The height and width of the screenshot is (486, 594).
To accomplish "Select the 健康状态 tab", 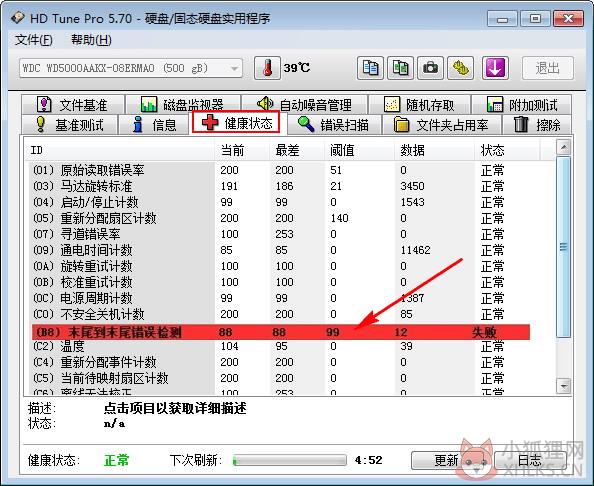I will [236, 122].
